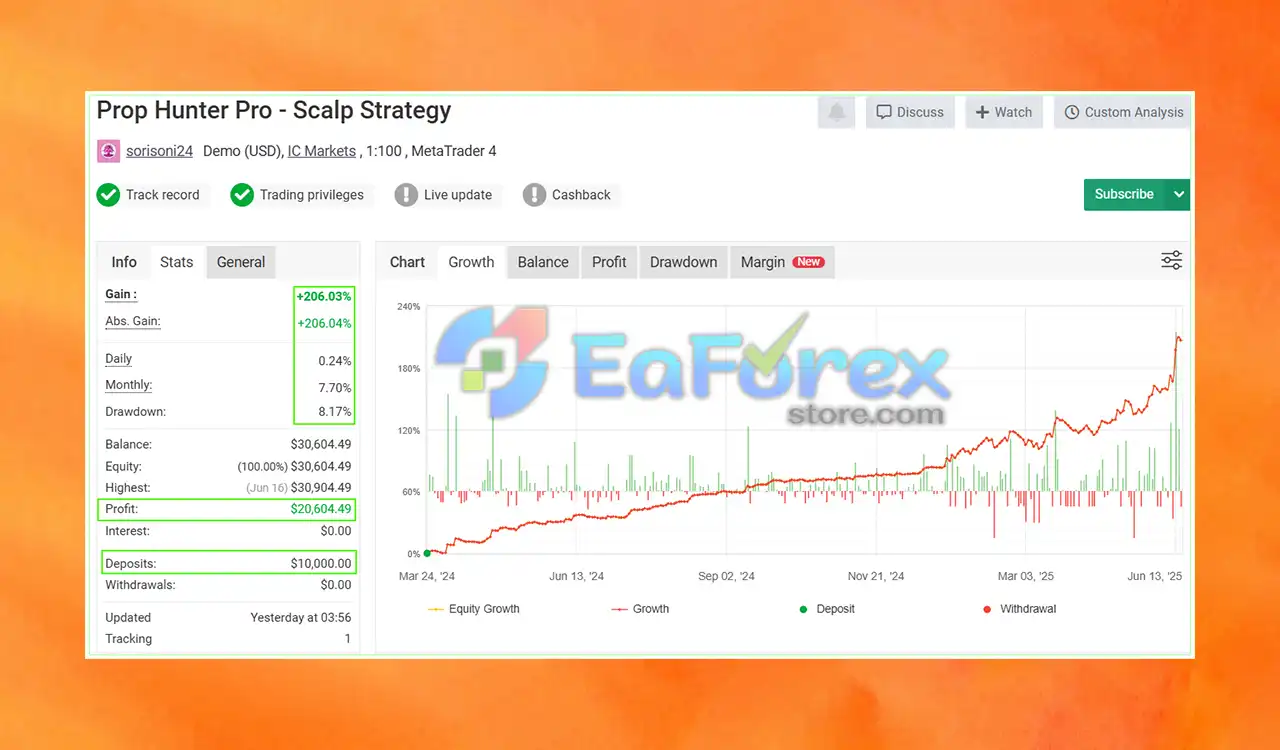Click the Cashback exclamation icon

(x=534, y=194)
